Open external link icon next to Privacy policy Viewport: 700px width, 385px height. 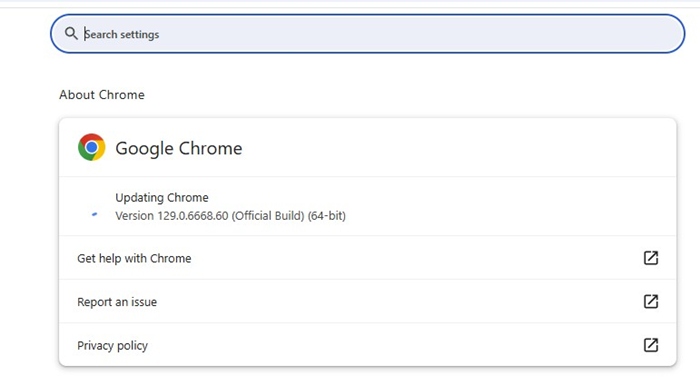coord(650,345)
